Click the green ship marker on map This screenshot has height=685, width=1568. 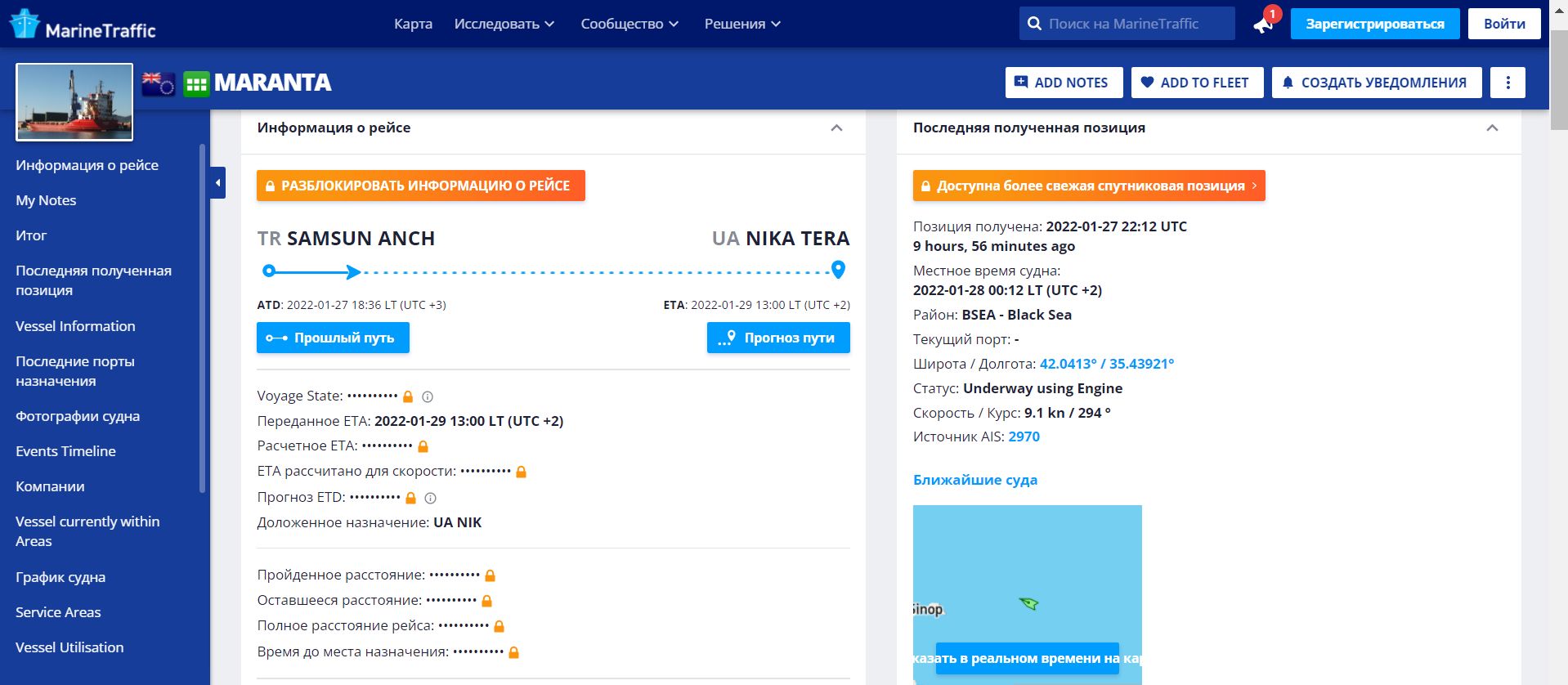click(1028, 604)
